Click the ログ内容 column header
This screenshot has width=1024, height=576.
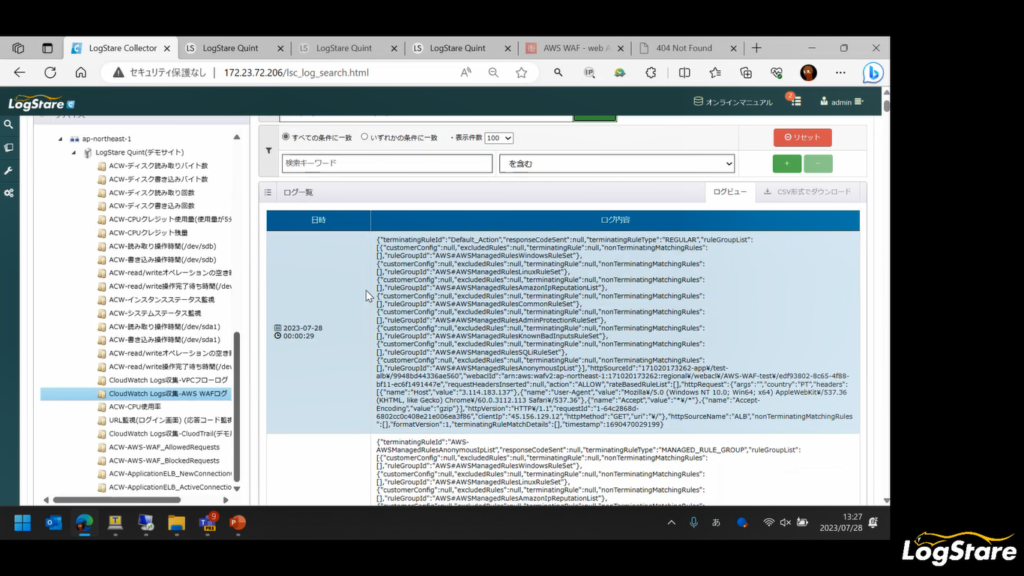tap(615, 220)
